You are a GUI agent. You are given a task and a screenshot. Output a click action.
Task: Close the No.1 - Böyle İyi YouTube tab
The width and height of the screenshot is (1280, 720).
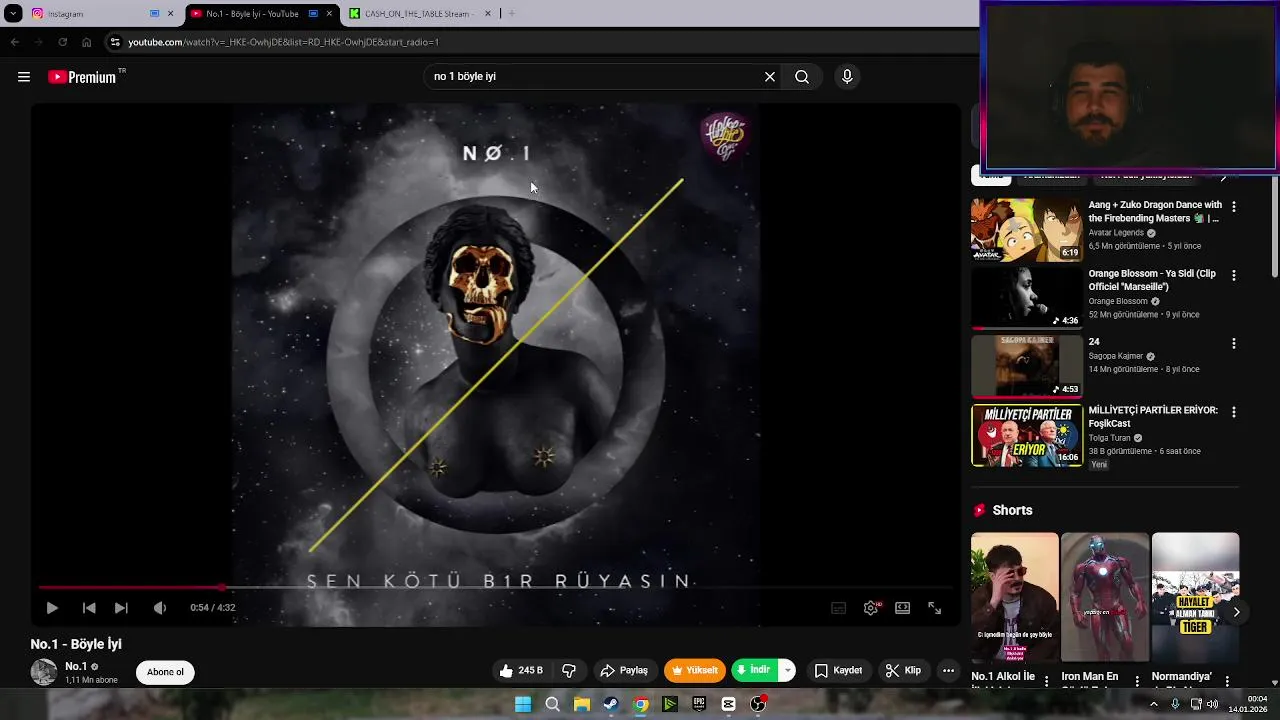pos(329,14)
